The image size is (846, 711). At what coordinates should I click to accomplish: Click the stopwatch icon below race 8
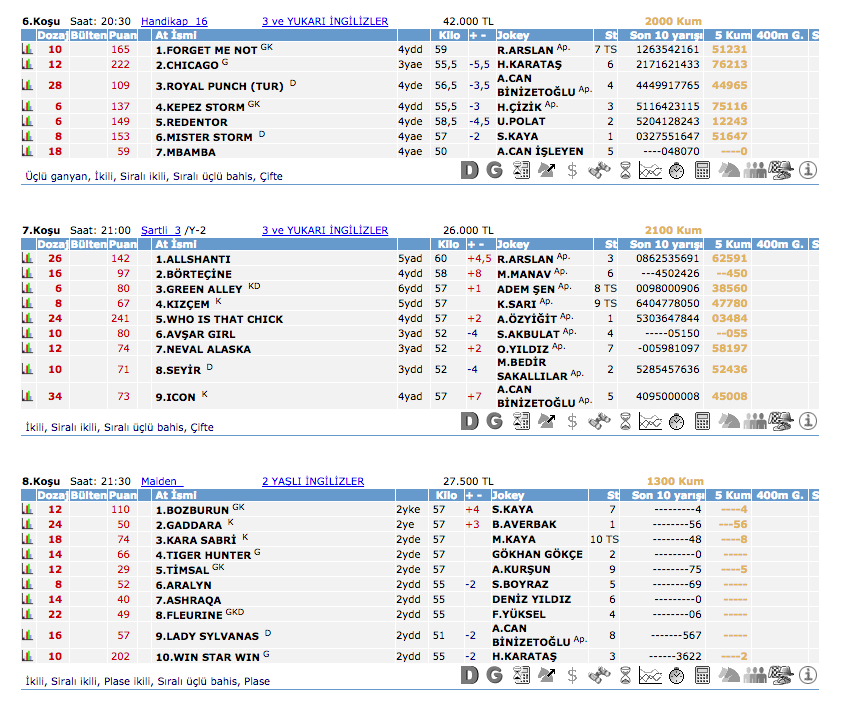(x=676, y=676)
